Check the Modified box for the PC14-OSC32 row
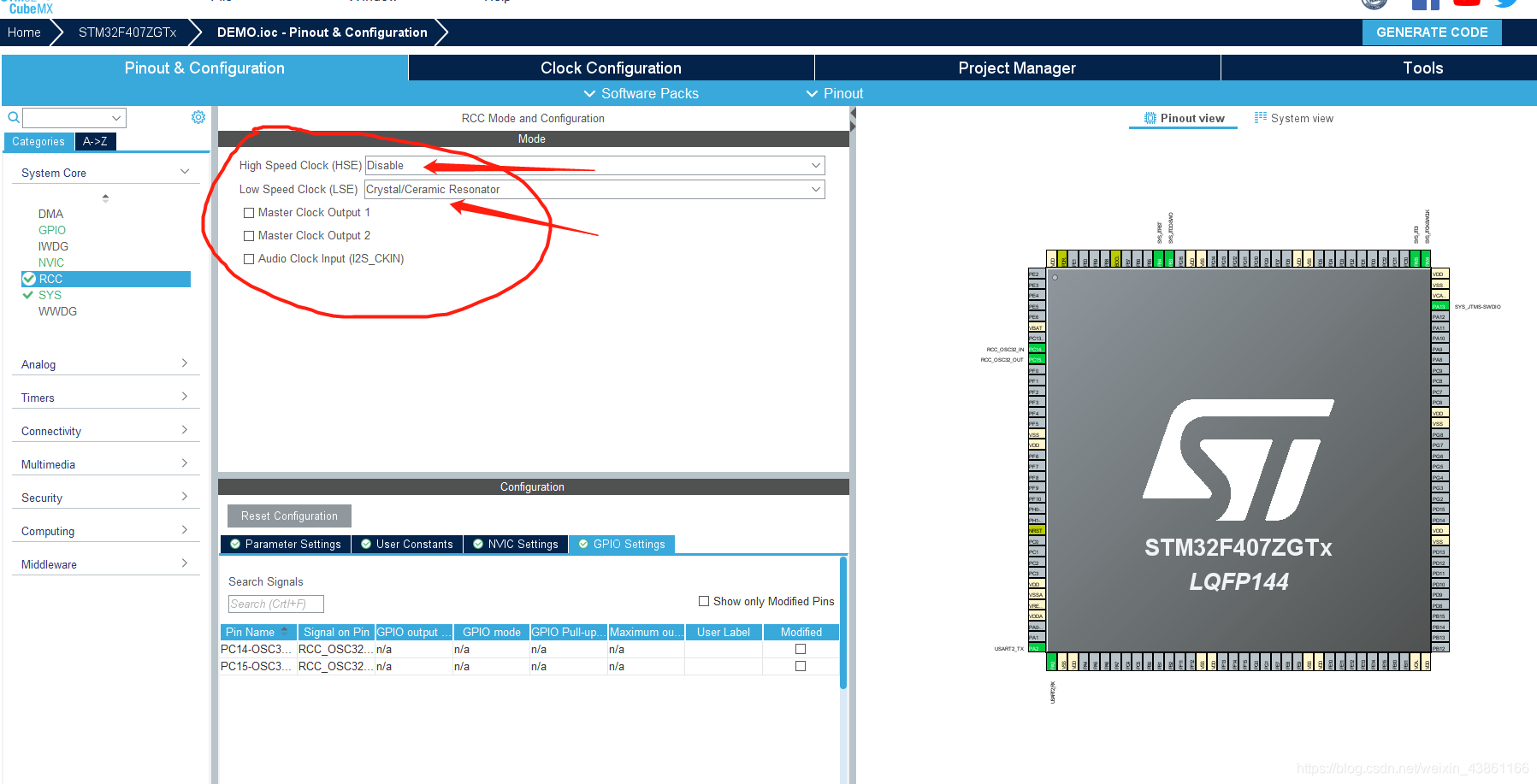This screenshot has height=784, width=1537. pos(801,649)
